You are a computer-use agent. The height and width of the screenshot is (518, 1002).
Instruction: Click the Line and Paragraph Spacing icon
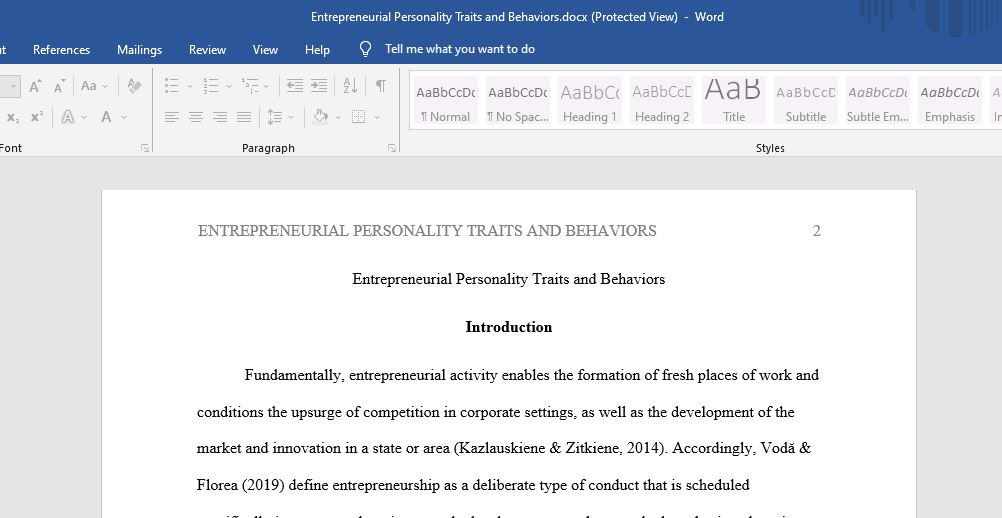pos(275,117)
